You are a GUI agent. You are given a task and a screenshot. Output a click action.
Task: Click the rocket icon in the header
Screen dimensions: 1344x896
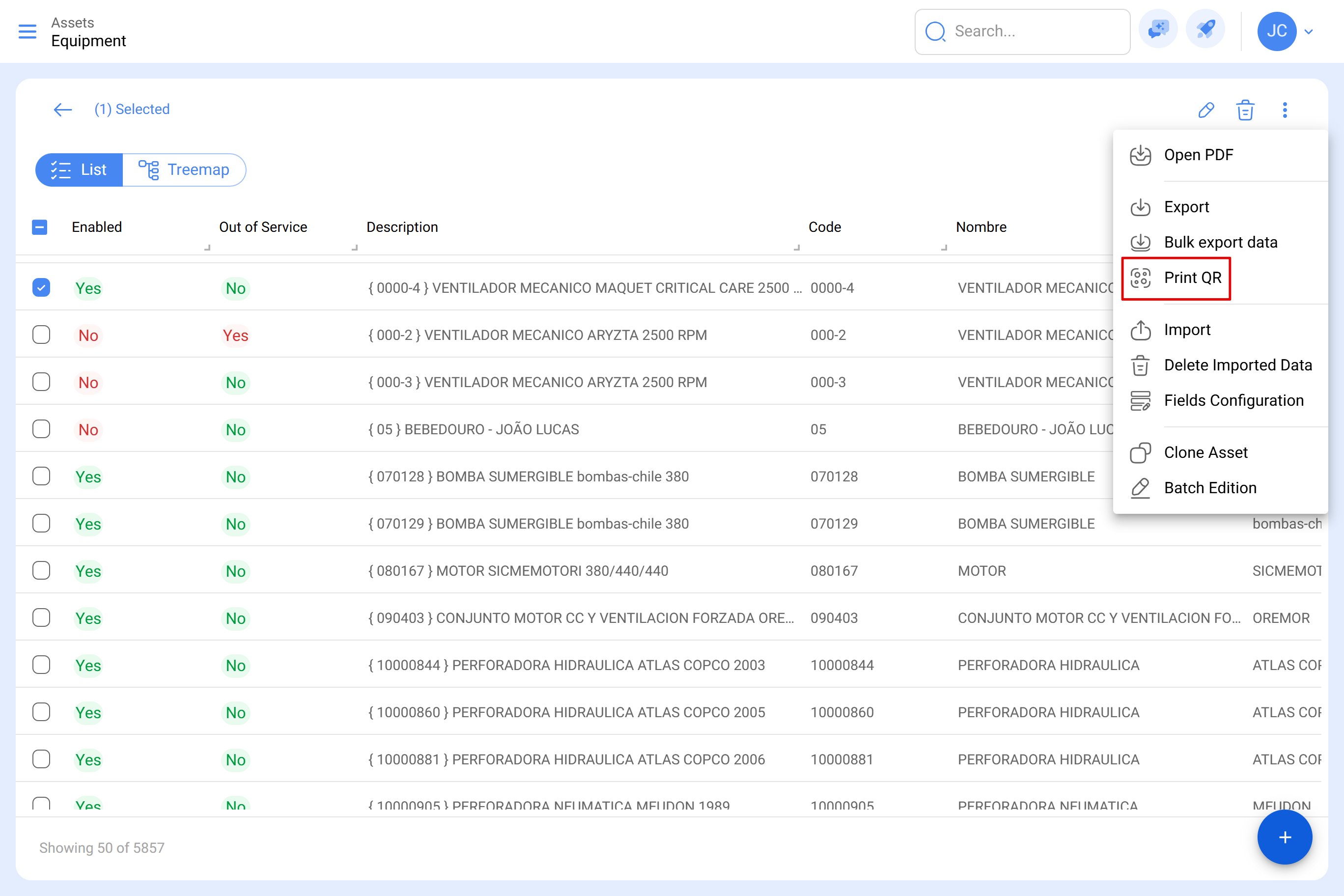[1205, 29]
